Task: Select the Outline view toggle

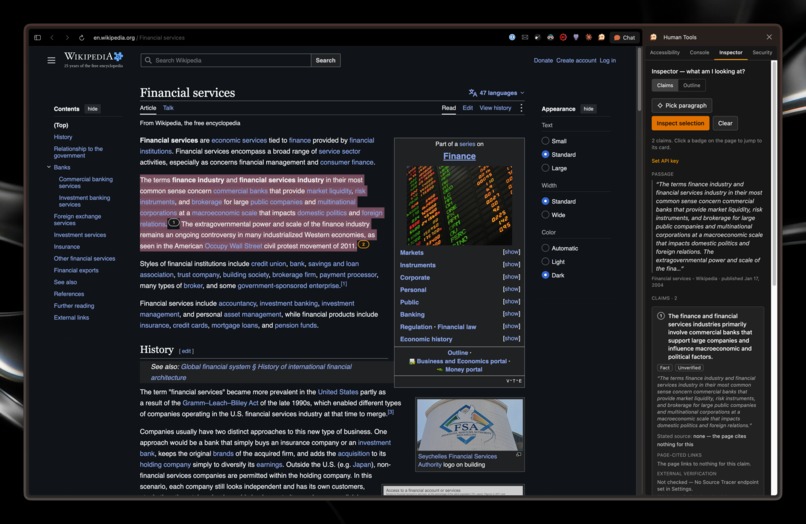Action: (x=691, y=85)
